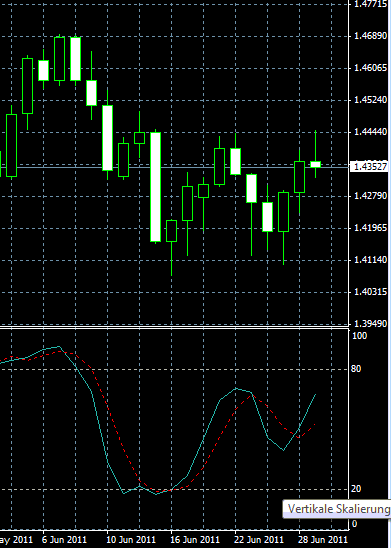
Task: Click the Vertikale Skalierung tooltip
Action: tap(336, 510)
